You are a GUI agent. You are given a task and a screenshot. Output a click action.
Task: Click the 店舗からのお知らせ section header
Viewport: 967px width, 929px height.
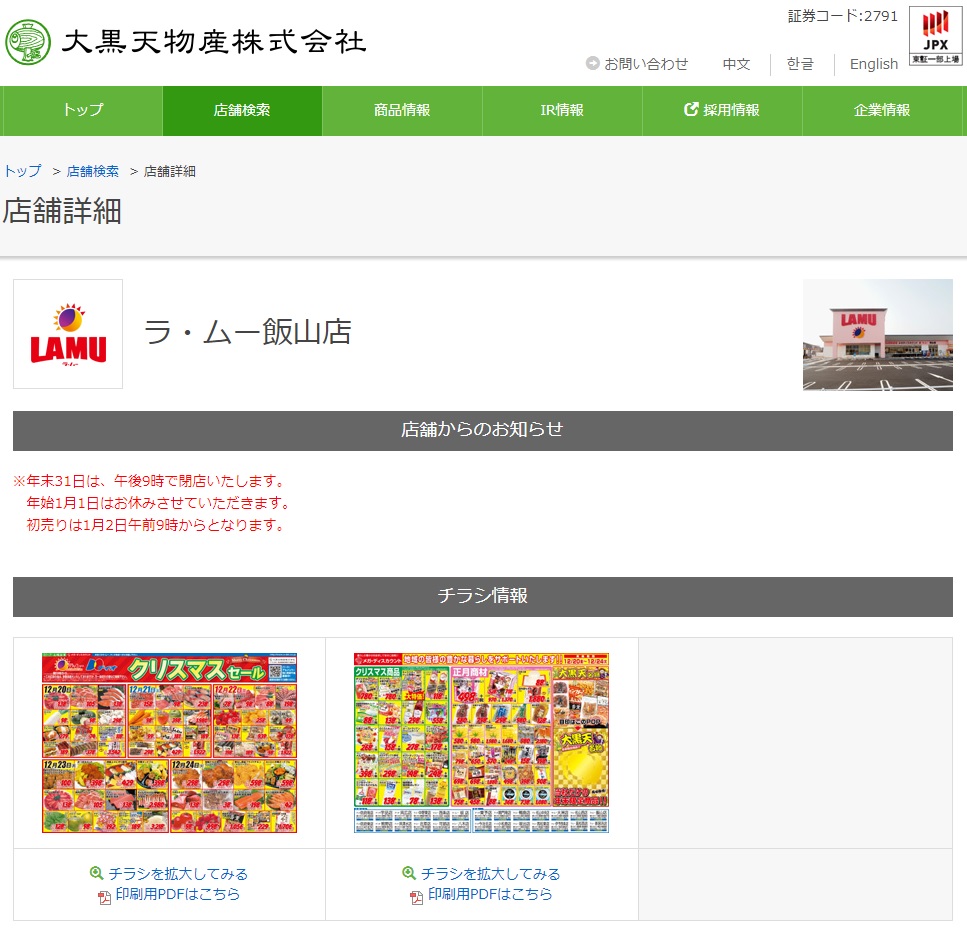[x=483, y=431]
